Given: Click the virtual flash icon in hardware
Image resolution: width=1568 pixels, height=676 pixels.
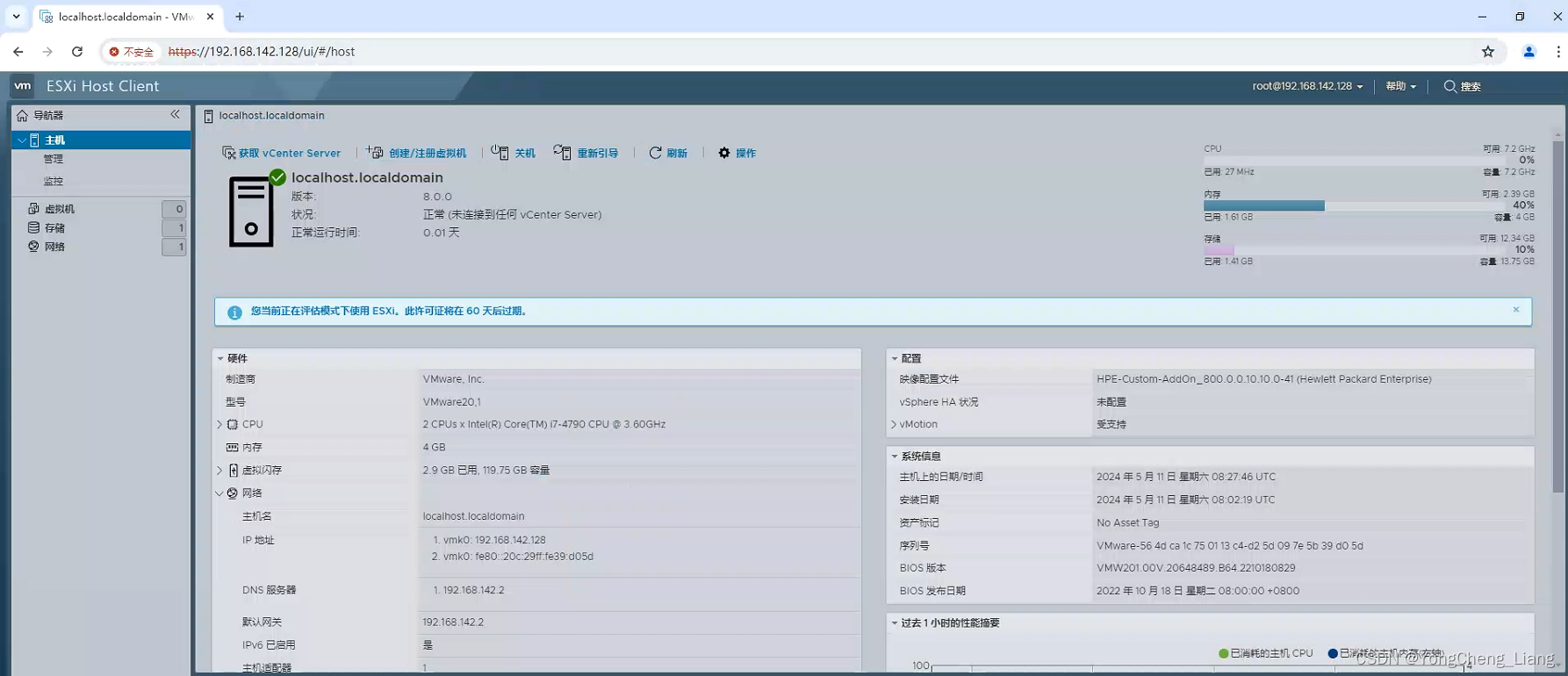Looking at the screenshot, I should pyautogui.click(x=234, y=471).
